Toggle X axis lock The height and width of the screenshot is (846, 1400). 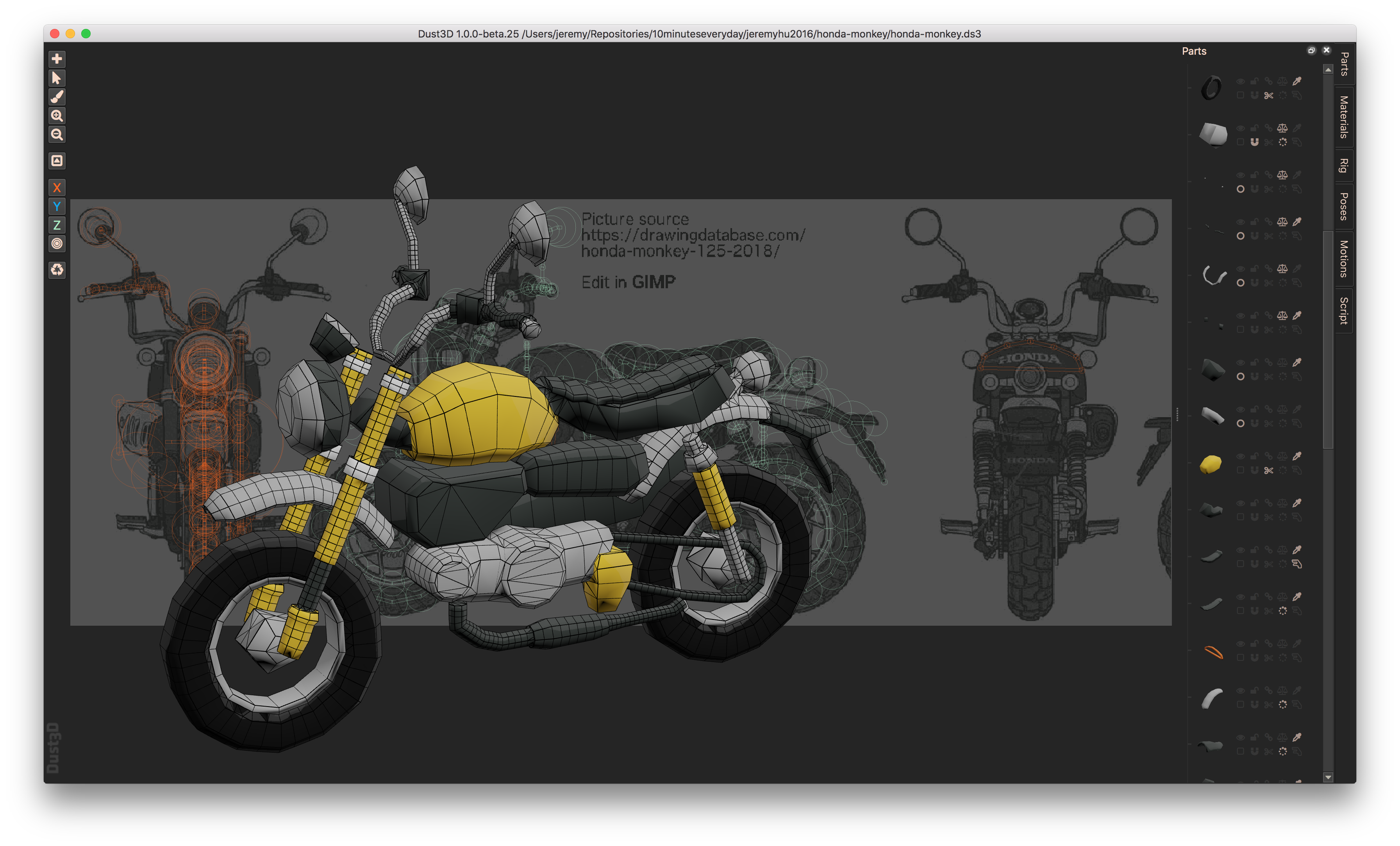click(x=57, y=187)
